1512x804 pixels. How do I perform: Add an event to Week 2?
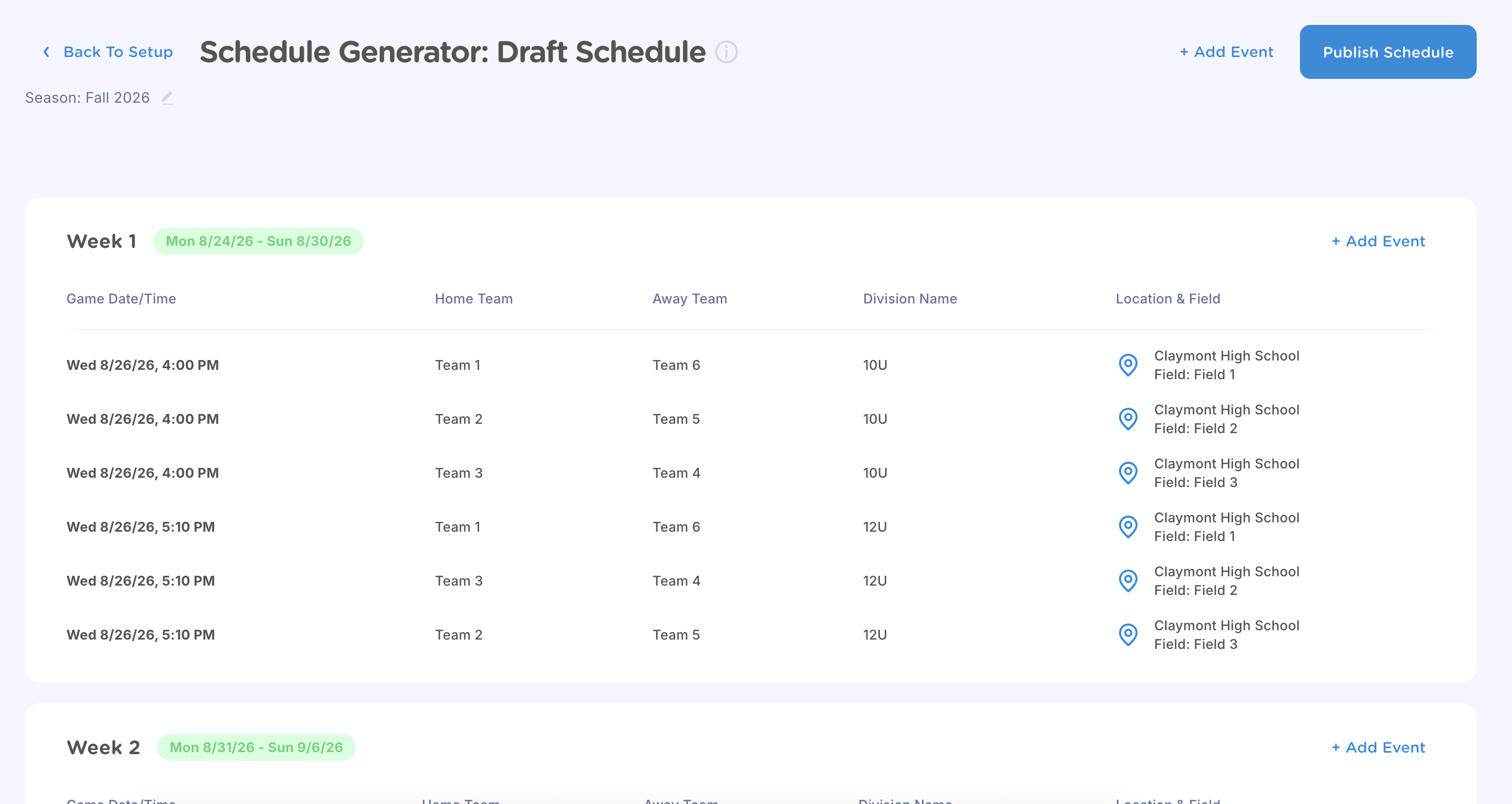(x=1378, y=747)
